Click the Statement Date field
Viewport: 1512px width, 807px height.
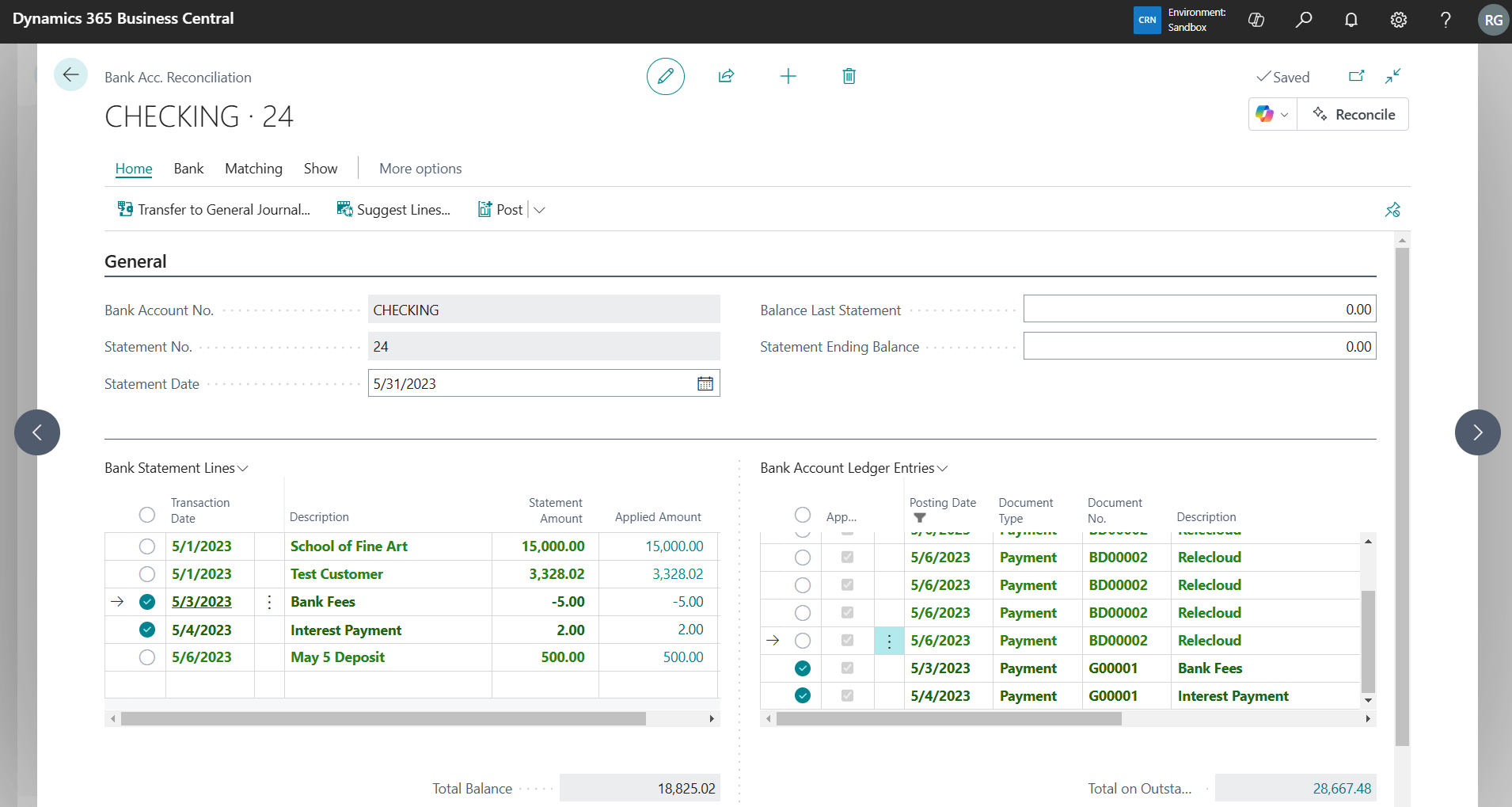coord(544,383)
